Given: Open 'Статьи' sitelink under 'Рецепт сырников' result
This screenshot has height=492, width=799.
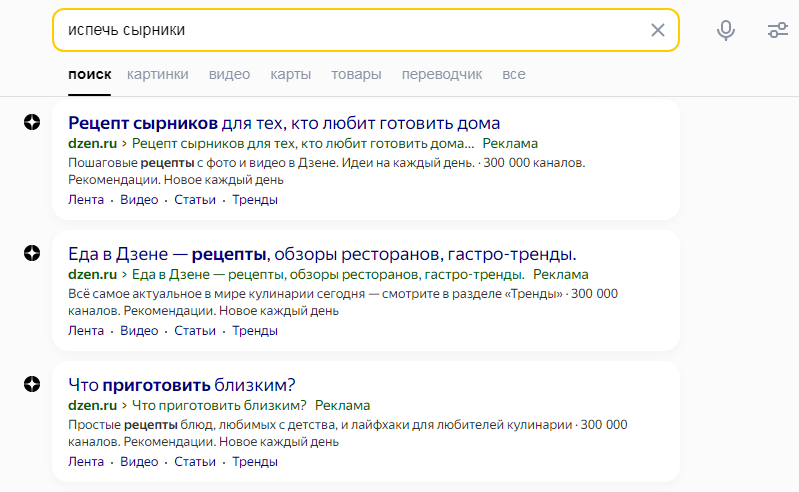Looking at the screenshot, I should tap(195, 200).
